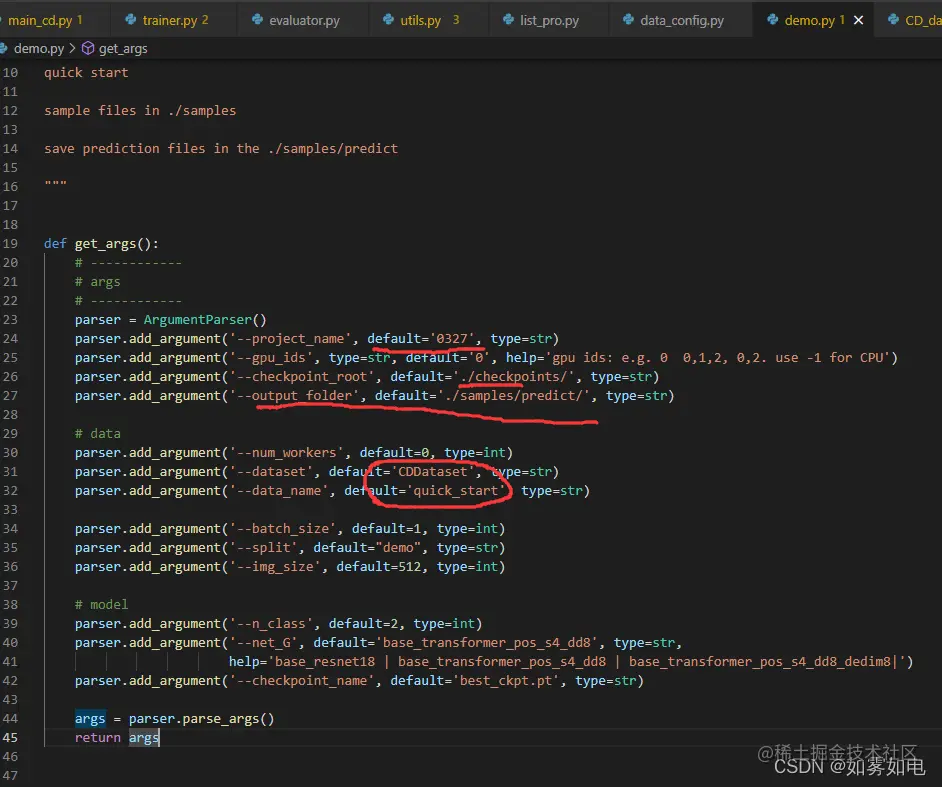Click the '--checkpoint_root' argument text

(x=302, y=377)
